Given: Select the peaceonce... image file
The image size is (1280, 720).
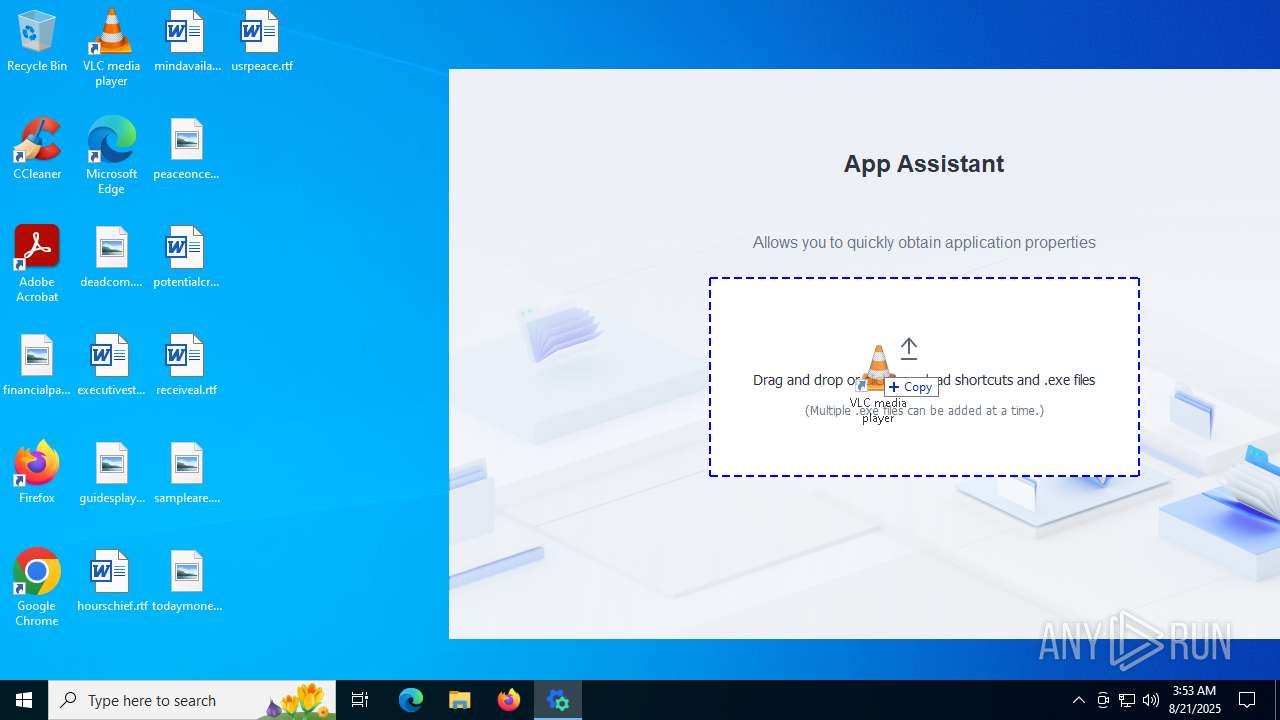Looking at the screenshot, I should pyautogui.click(x=186, y=150).
